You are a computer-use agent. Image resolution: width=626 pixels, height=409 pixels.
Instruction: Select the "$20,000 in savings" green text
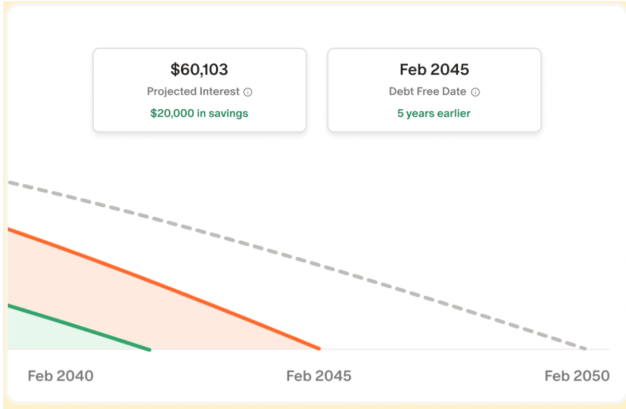[199, 113]
